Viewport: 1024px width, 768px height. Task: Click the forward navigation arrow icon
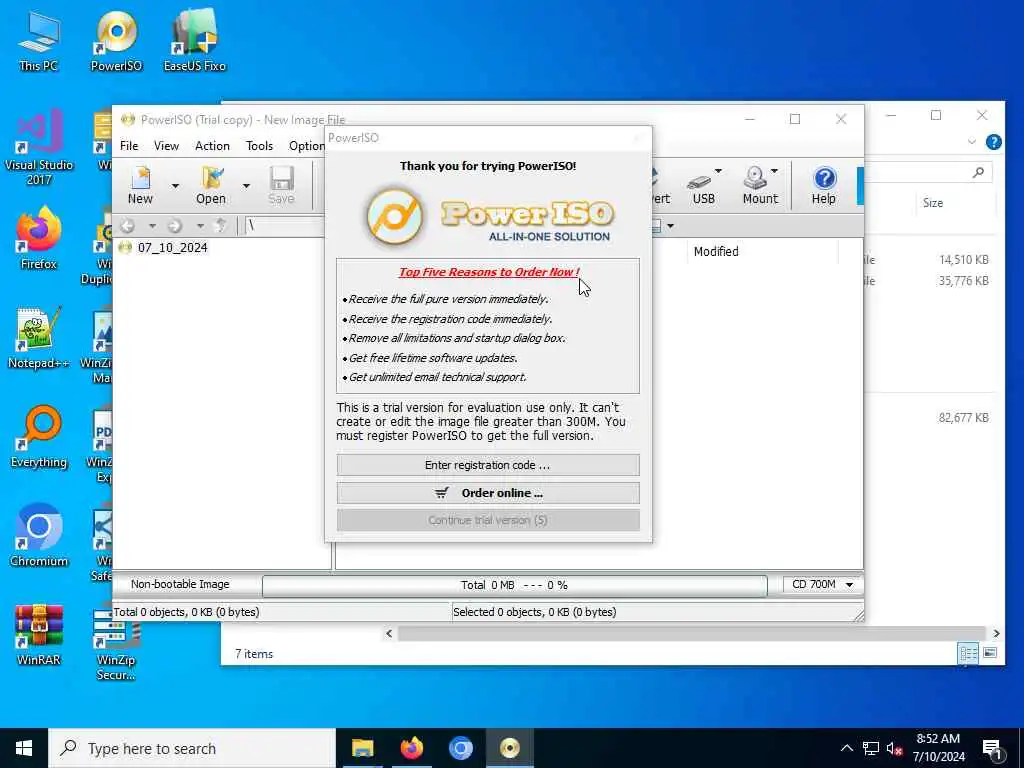174,226
